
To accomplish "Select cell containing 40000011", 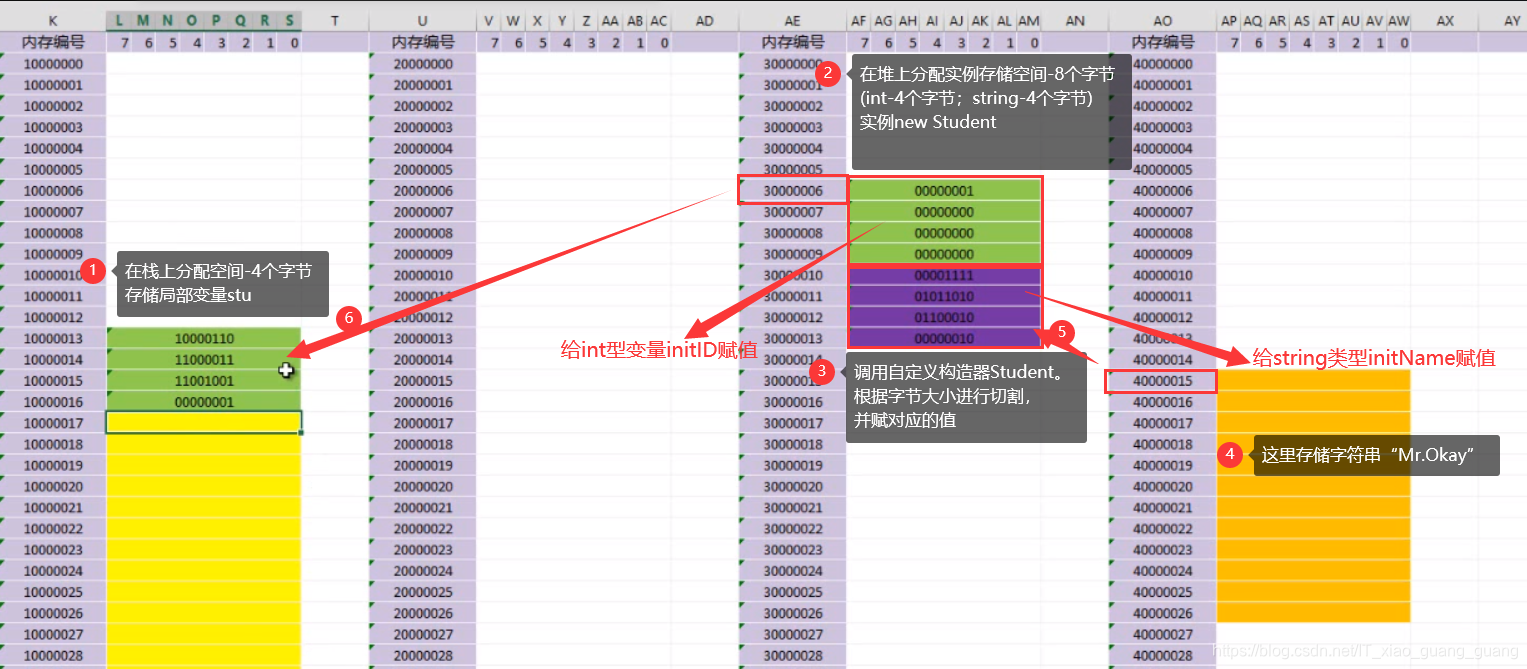I will (1162, 296).
